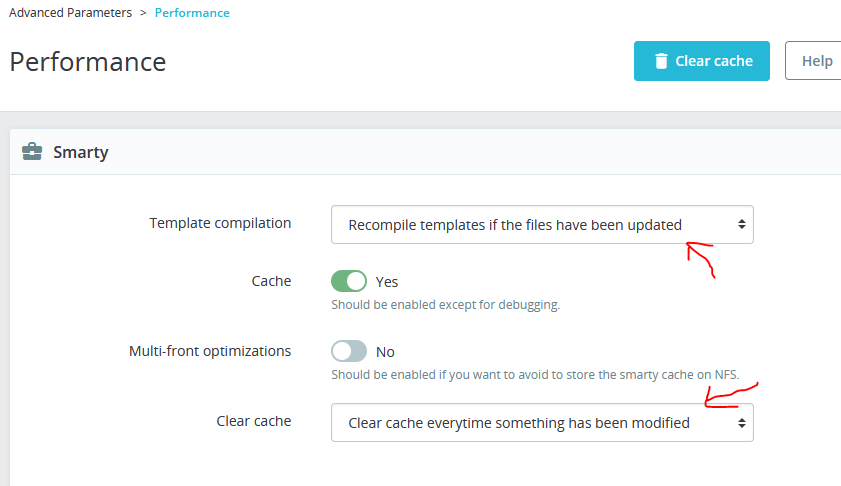The height and width of the screenshot is (486, 841).
Task: Click the Multi-front optimizations field label
Action: tap(210, 351)
